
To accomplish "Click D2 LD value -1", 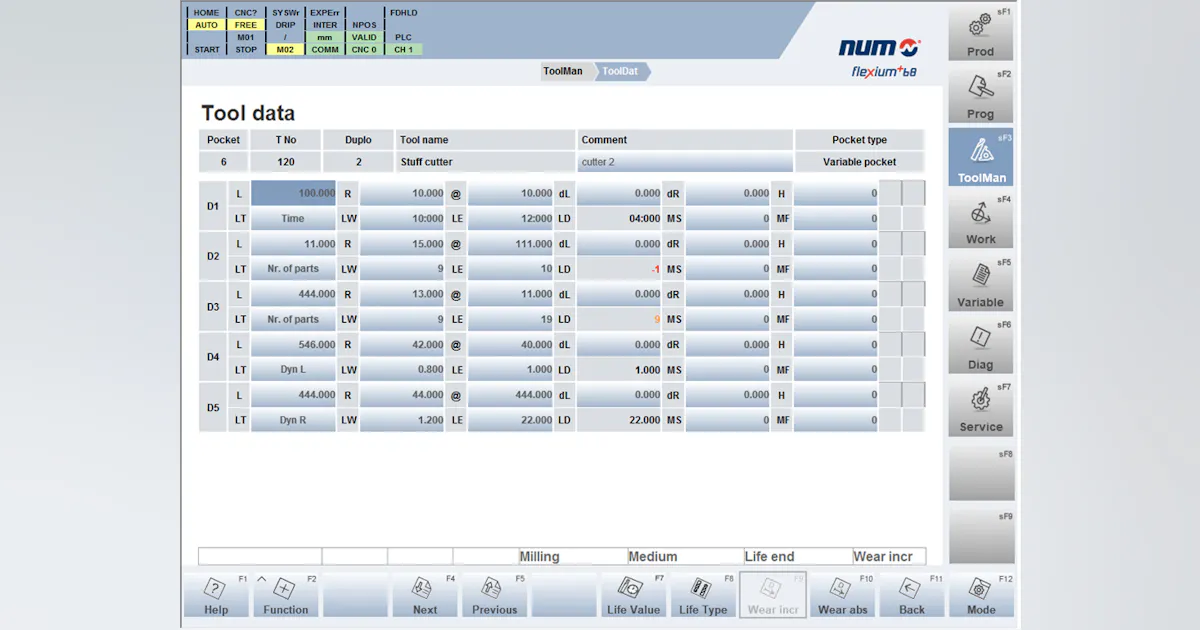I will [x=619, y=269].
